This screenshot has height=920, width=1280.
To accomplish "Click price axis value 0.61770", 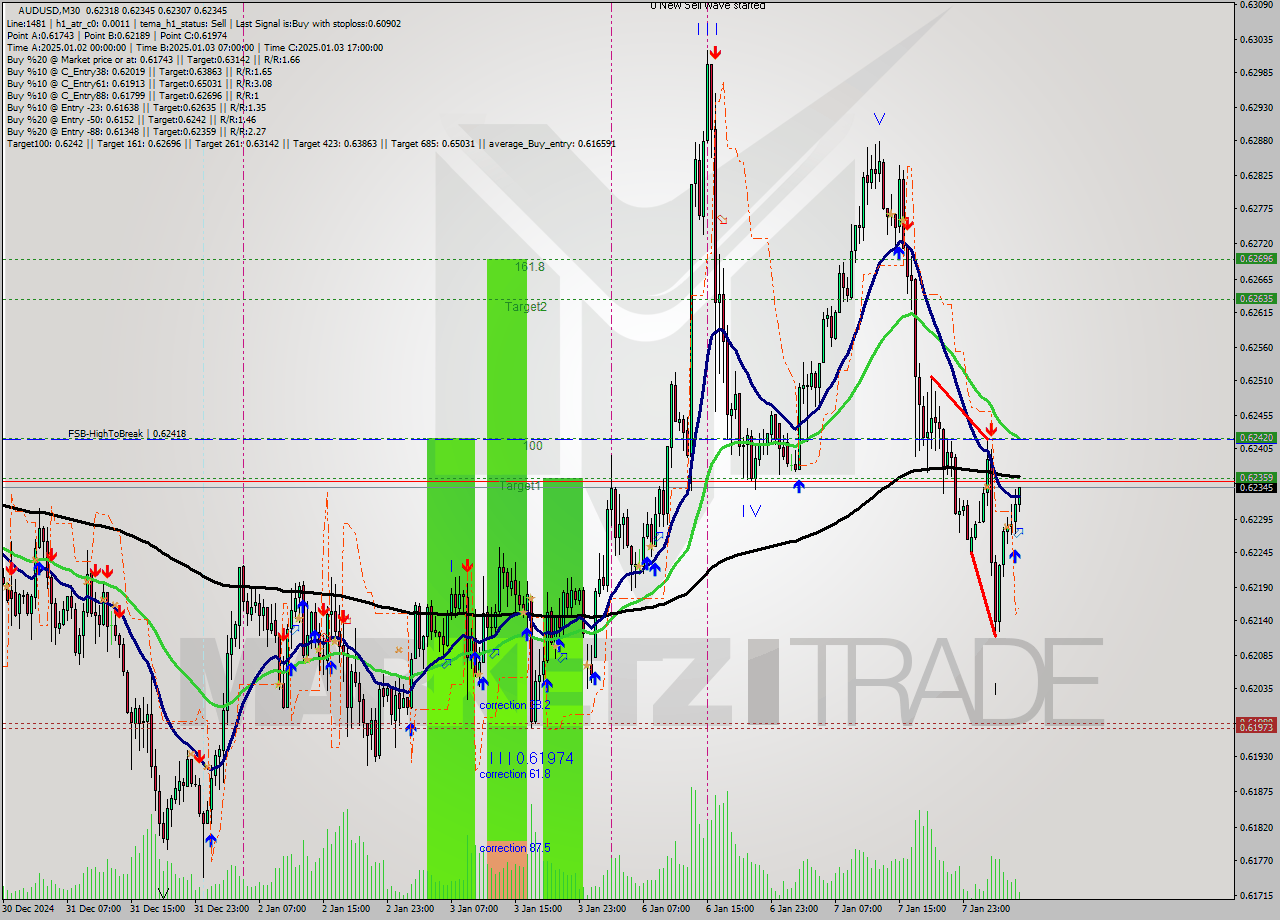I will (x=1256, y=860).
